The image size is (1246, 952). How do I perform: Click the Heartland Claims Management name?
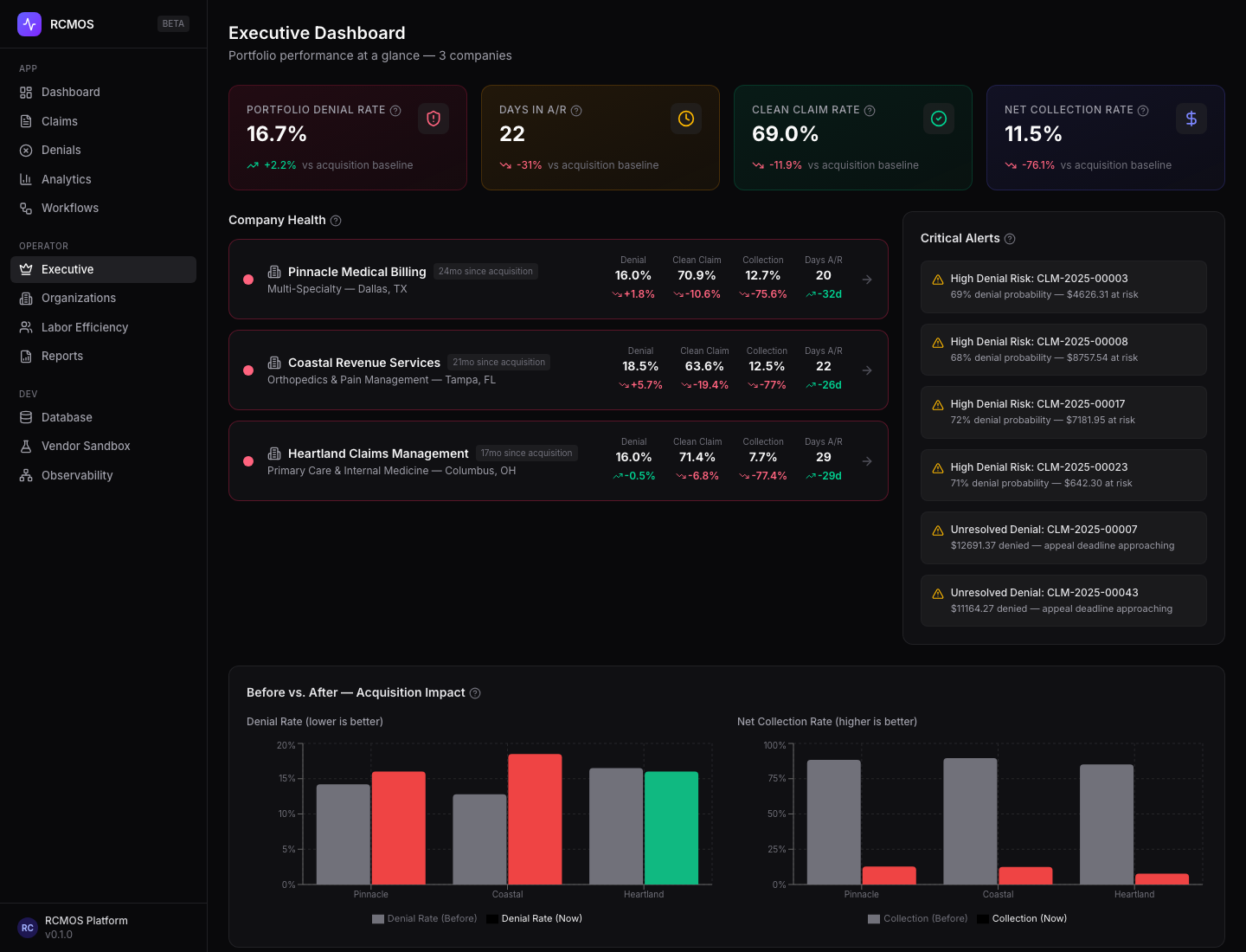pyautogui.click(x=378, y=453)
